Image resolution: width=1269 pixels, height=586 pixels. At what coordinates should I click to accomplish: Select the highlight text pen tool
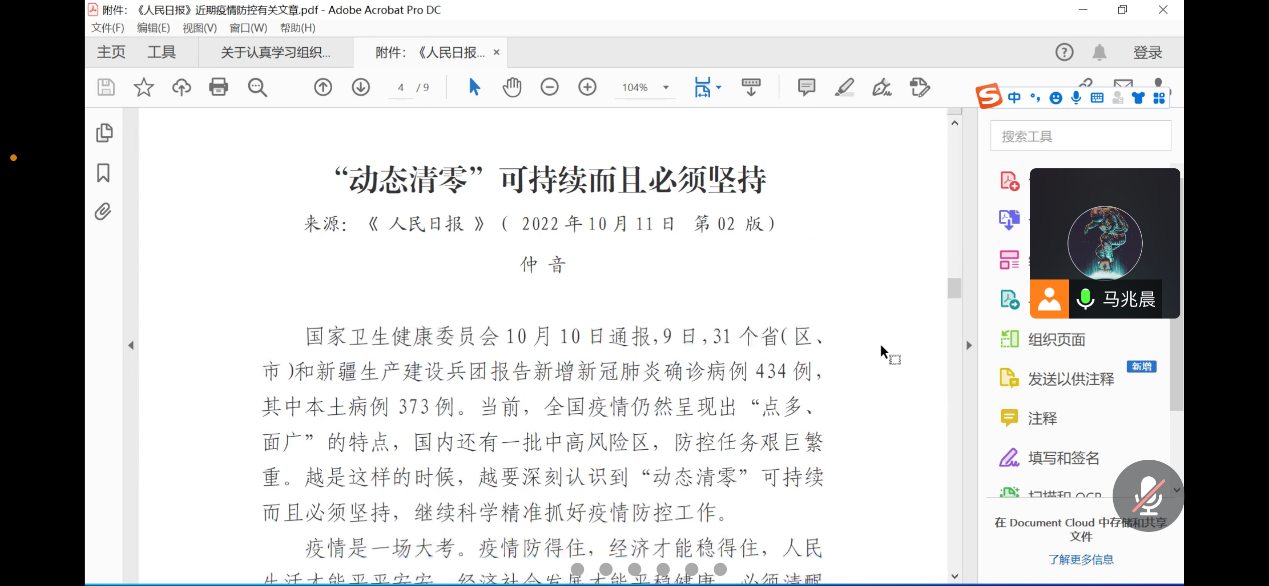tap(844, 87)
